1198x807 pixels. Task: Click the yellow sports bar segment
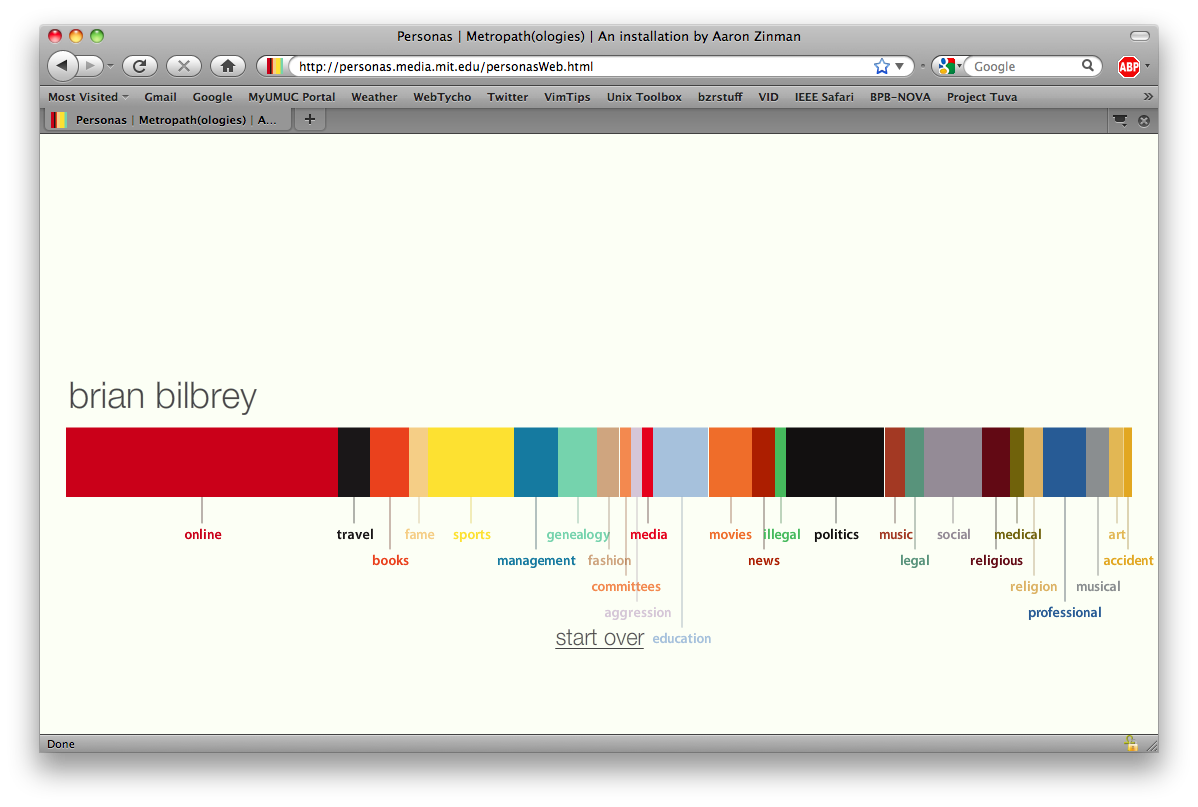click(470, 462)
